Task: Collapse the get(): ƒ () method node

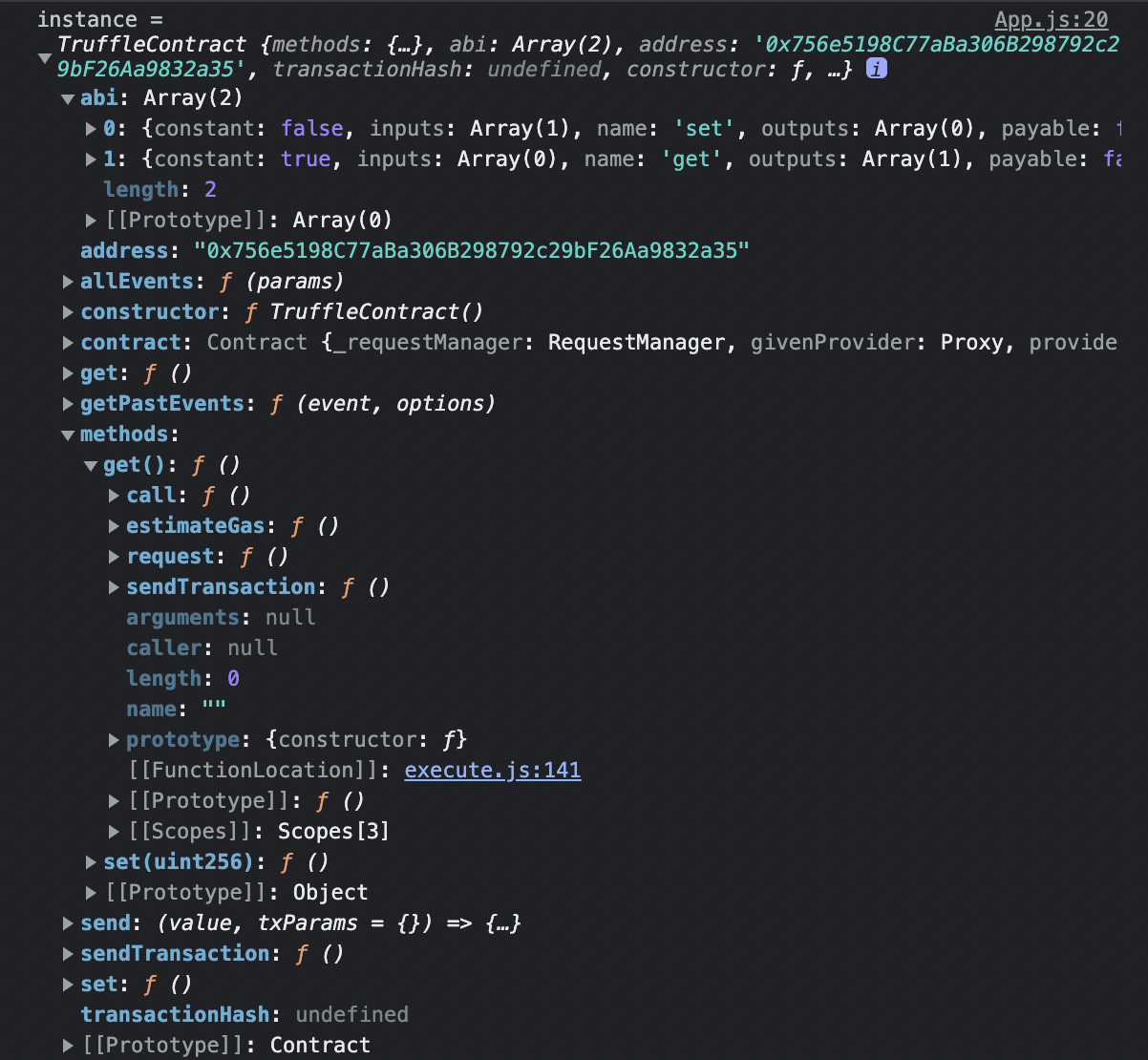Action: tap(92, 465)
